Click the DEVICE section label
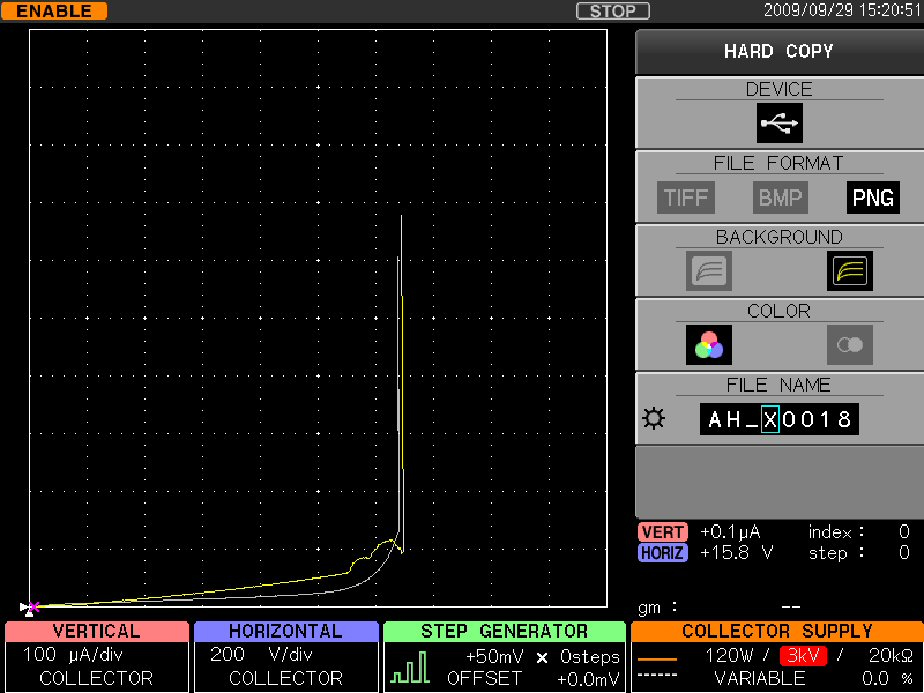924x693 pixels. (779, 90)
